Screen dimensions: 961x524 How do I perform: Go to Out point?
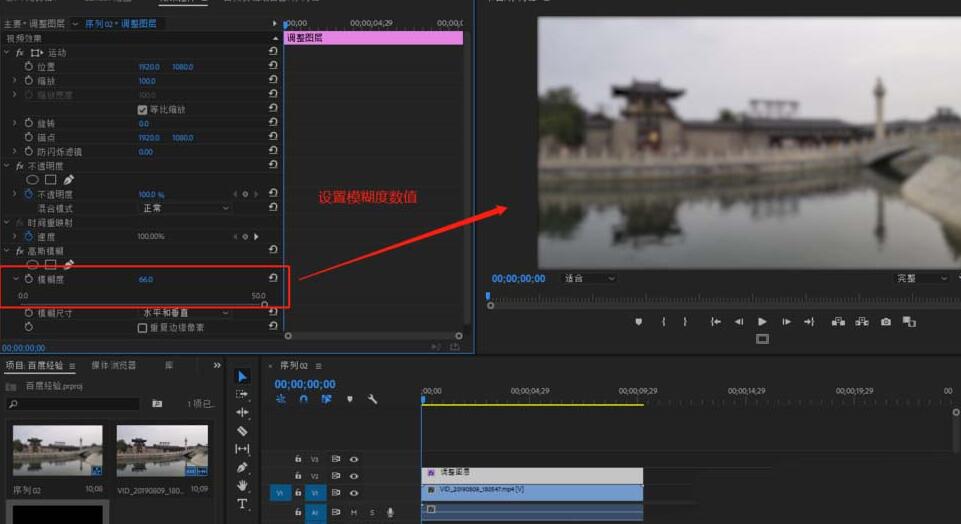click(809, 322)
